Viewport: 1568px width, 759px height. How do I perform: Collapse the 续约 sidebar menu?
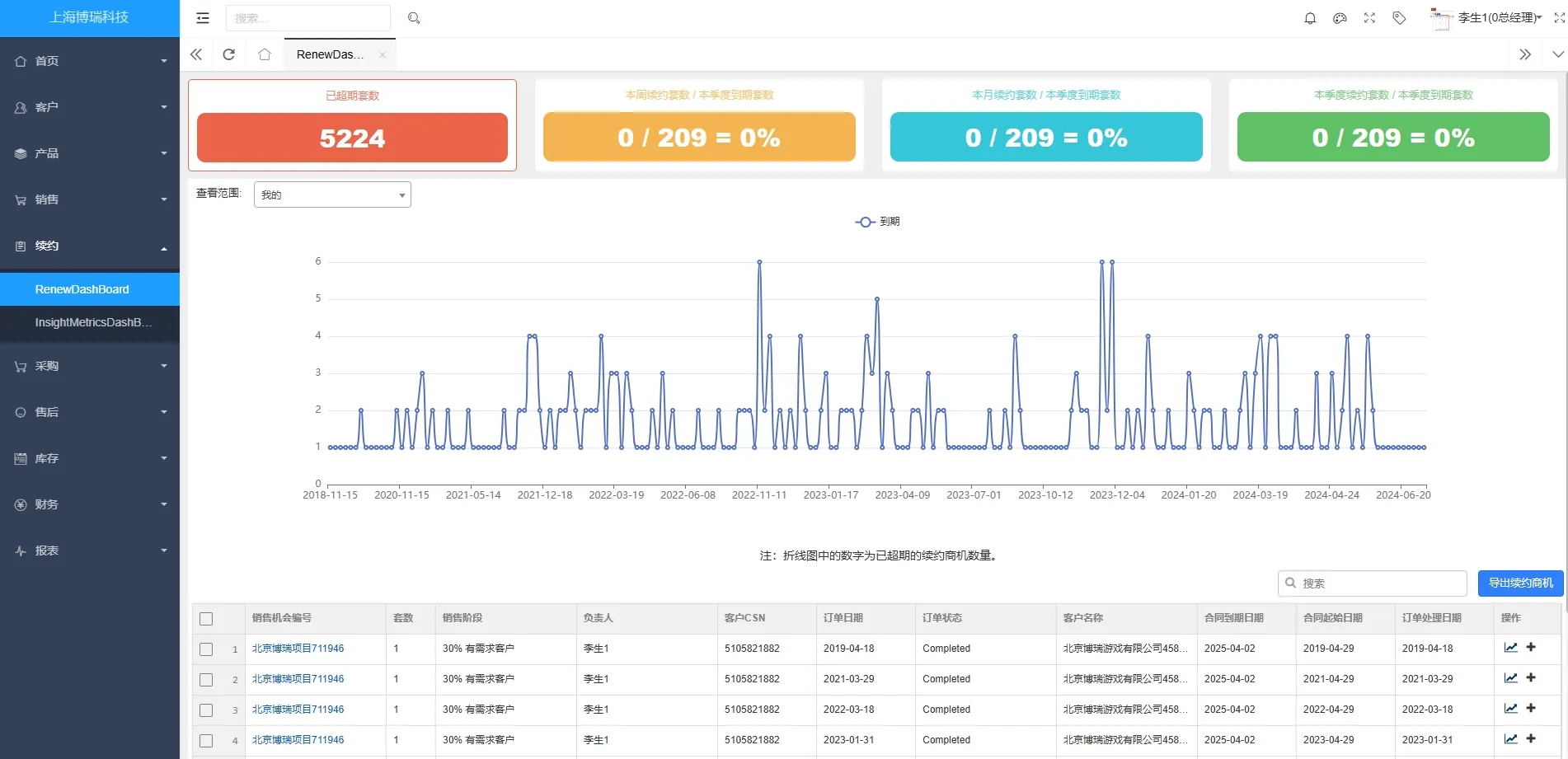coord(90,246)
